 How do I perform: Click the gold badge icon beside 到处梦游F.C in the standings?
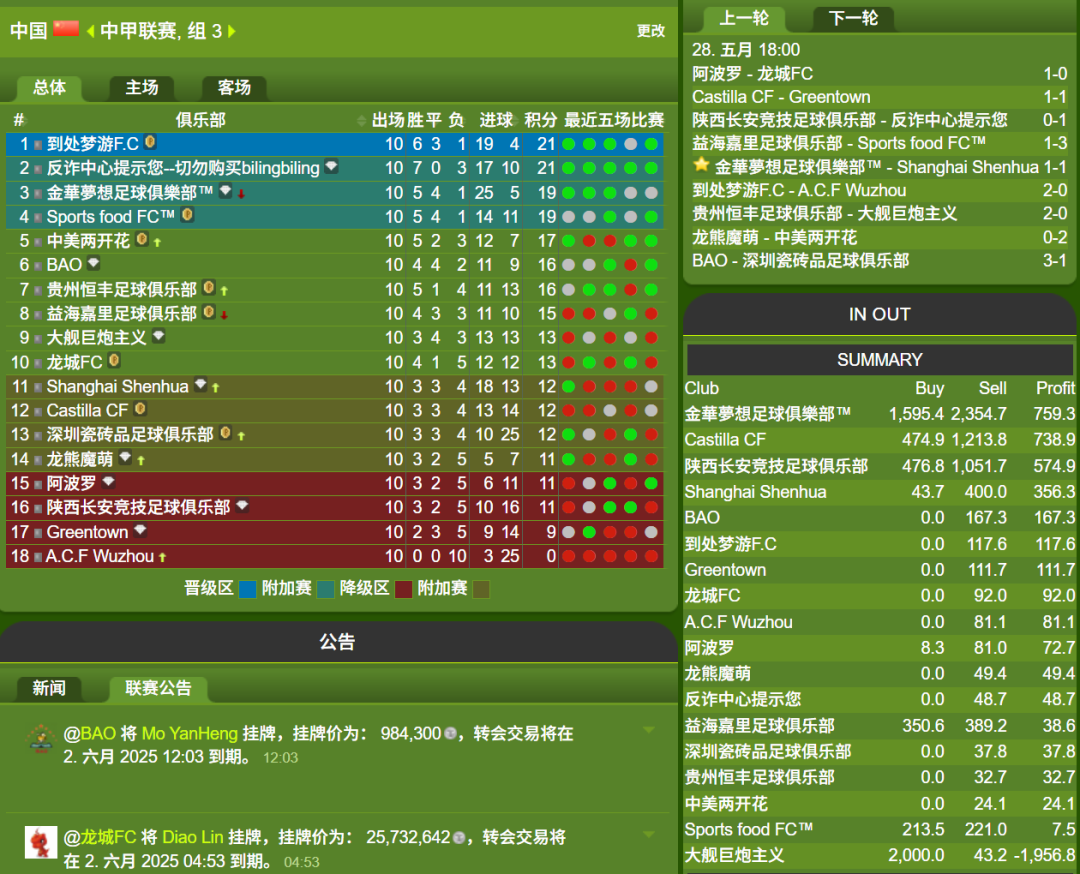click(150, 143)
